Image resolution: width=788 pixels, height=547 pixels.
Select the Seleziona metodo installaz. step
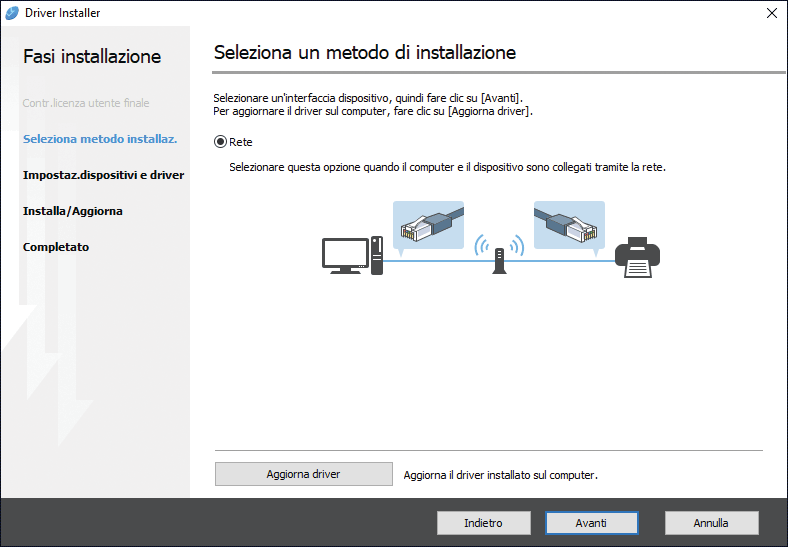click(x=100, y=139)
